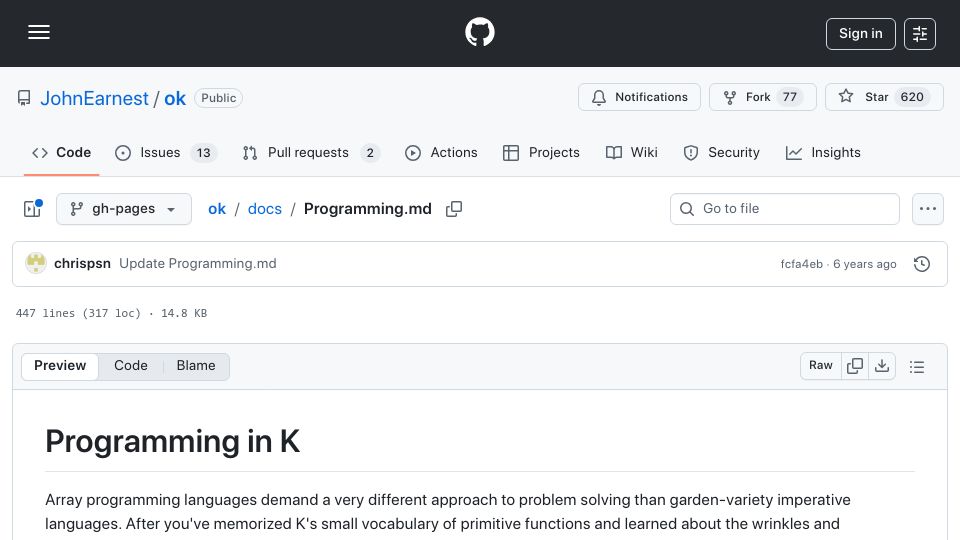Viewport: 960px width, 540px height.
Task: Open chrispsn author link
Action: pyautogui.click(x=83, y=263)
